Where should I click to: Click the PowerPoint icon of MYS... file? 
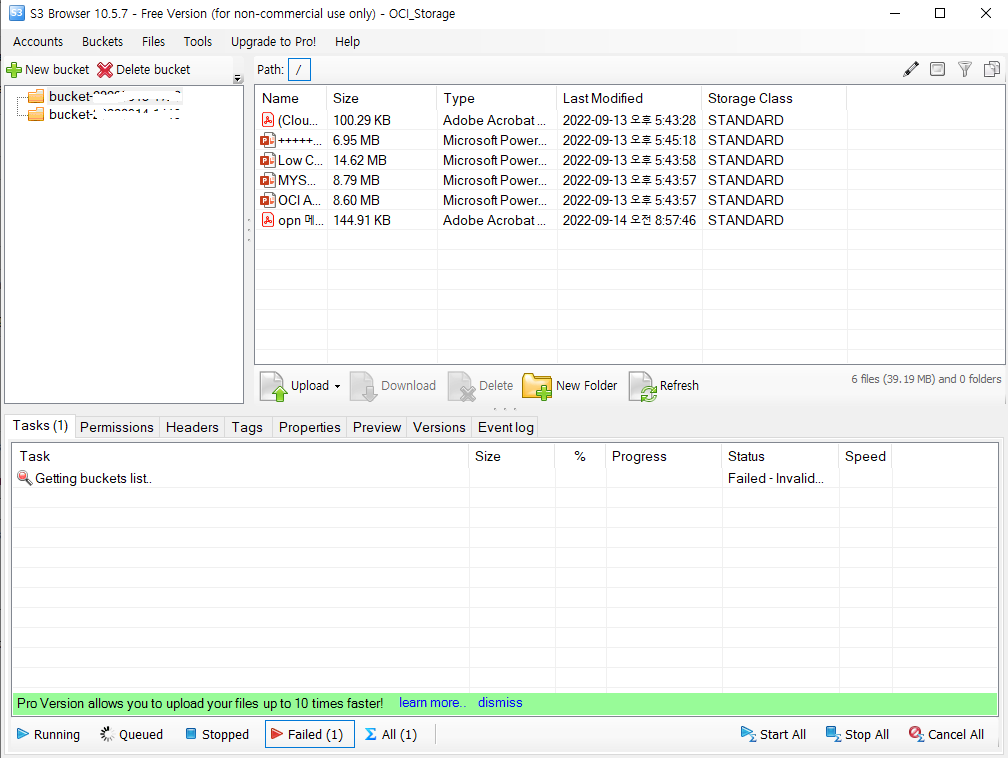(x=268, y=180)
